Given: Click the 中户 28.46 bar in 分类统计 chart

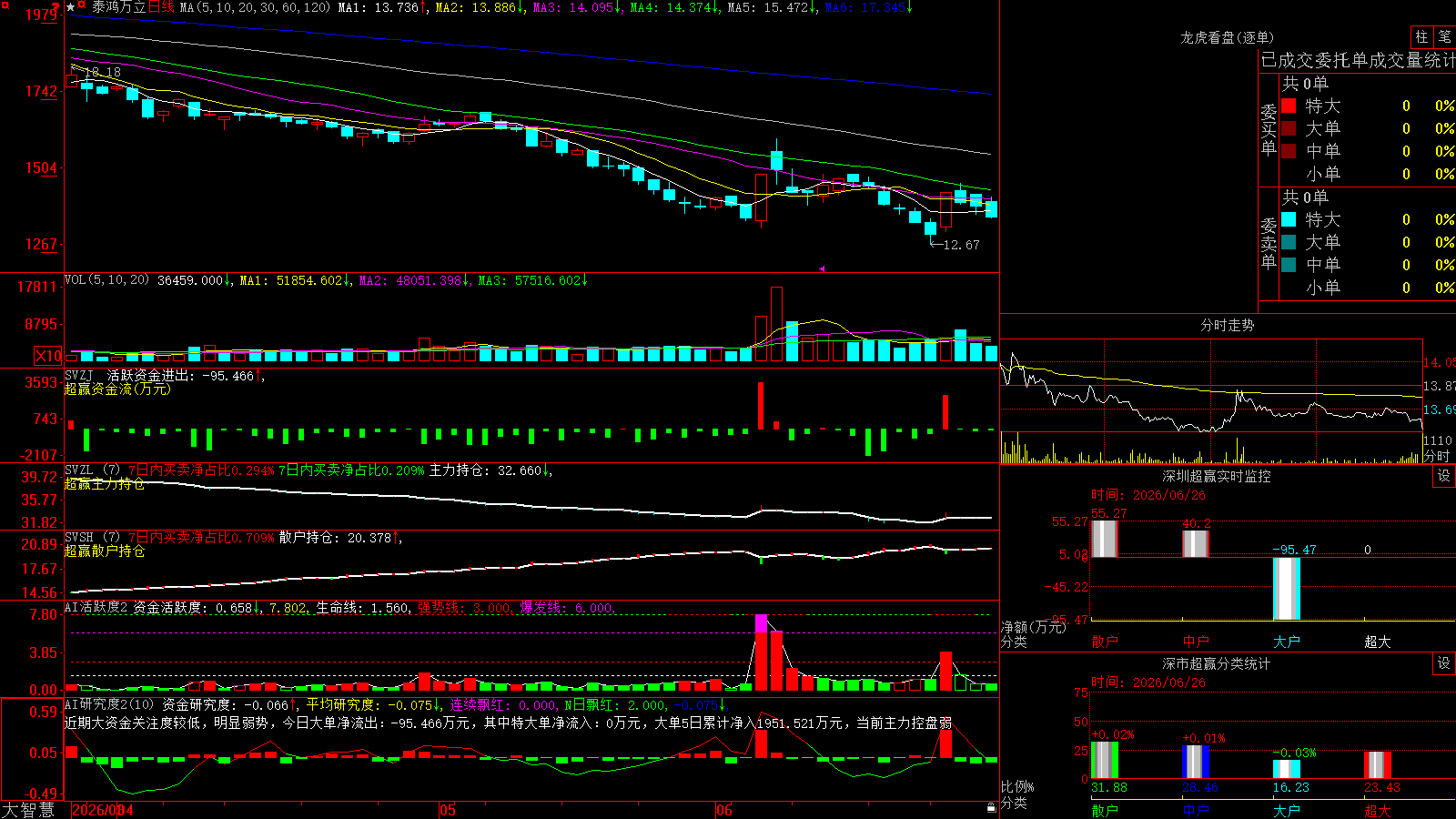Looking at the screenshot, I should (x=1196, y=762).
